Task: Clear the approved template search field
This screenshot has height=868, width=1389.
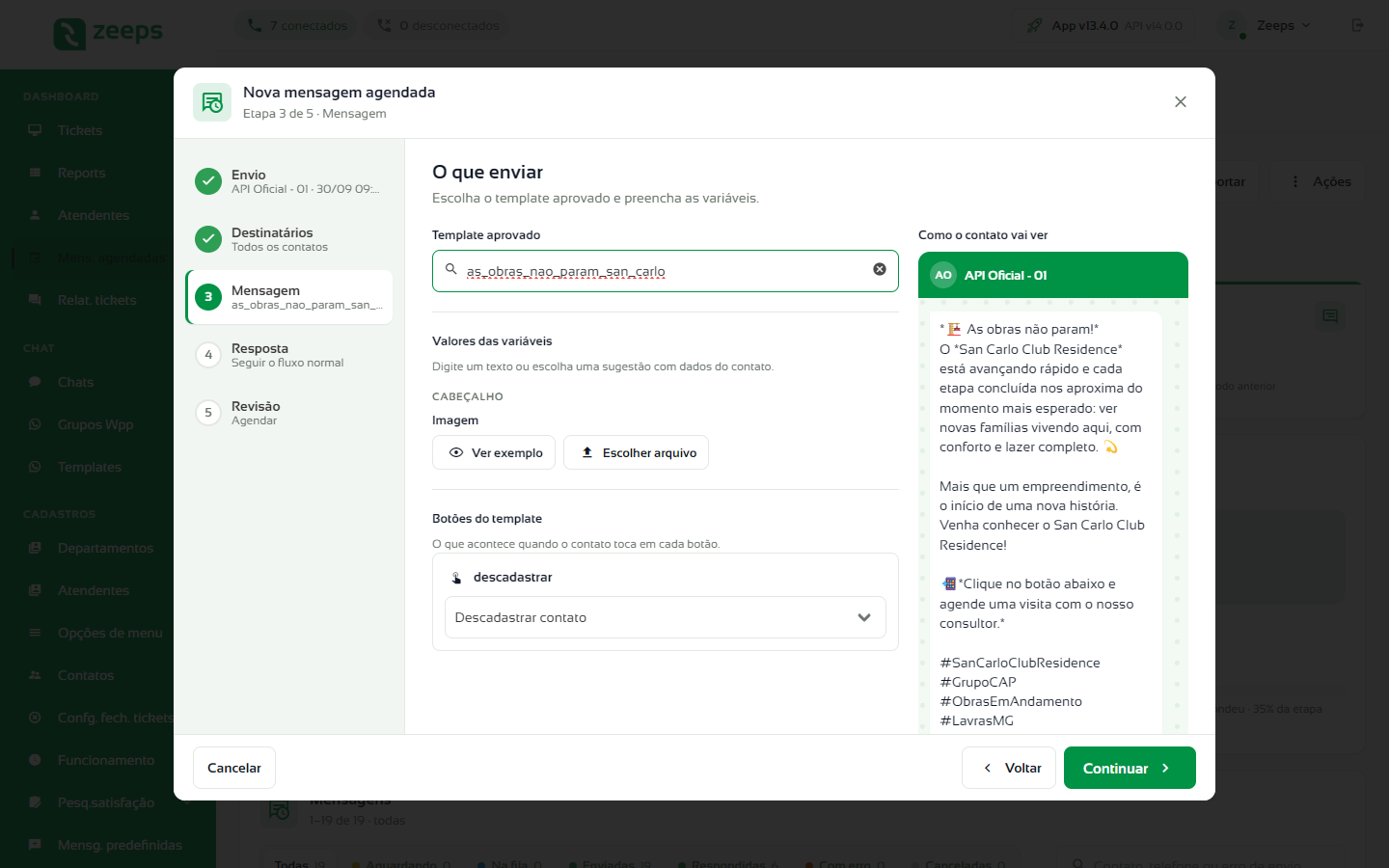Action: tap(880, 270)
